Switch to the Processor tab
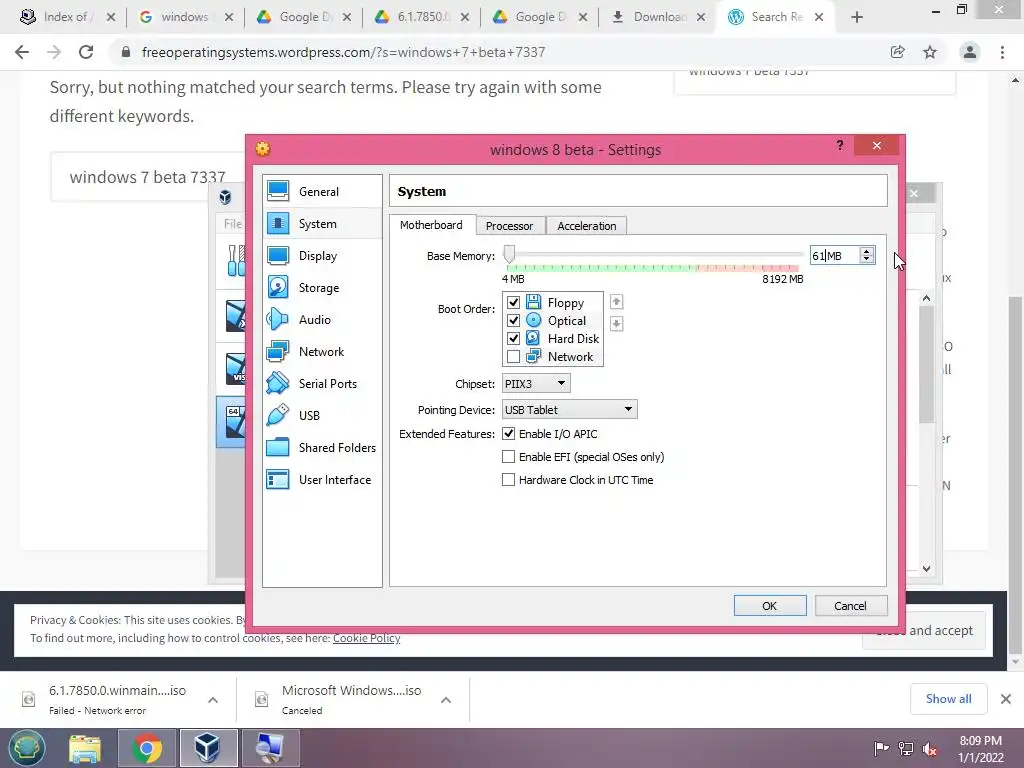This screenshot has height=768, width=1024. (x=509, y=226)
